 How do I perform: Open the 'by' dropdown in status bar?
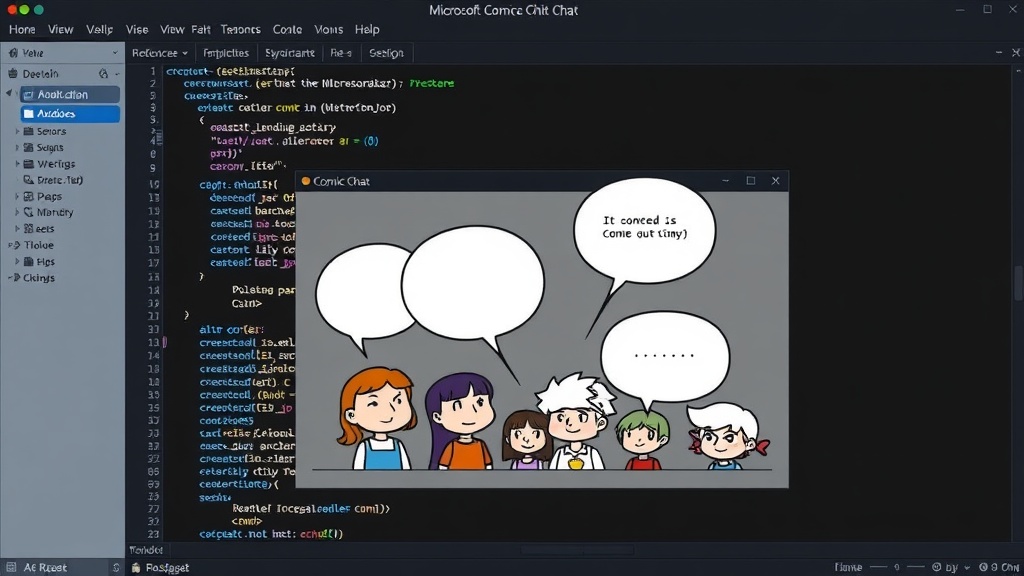[967, 568]
